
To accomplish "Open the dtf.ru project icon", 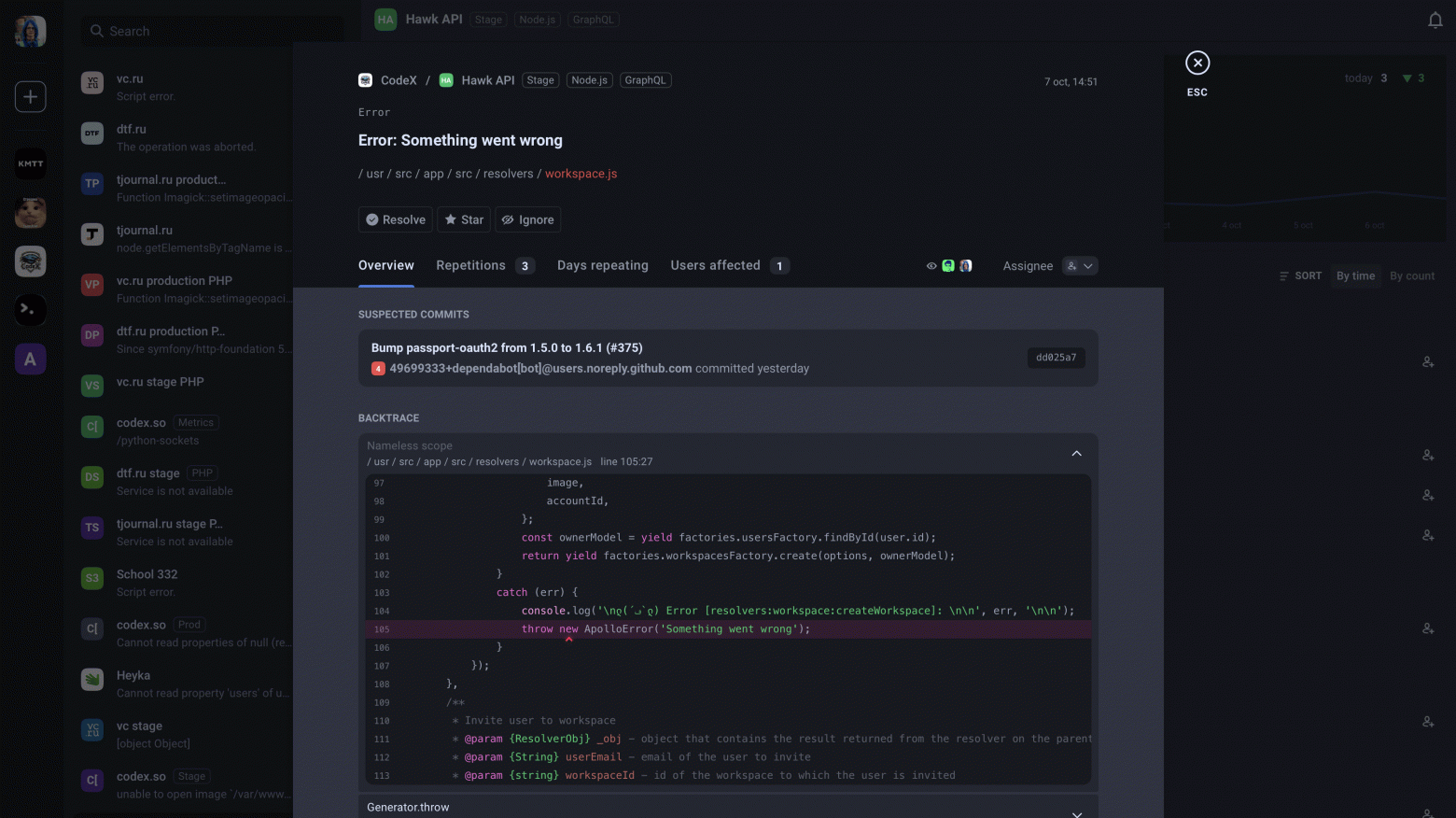I will point(92,134).
